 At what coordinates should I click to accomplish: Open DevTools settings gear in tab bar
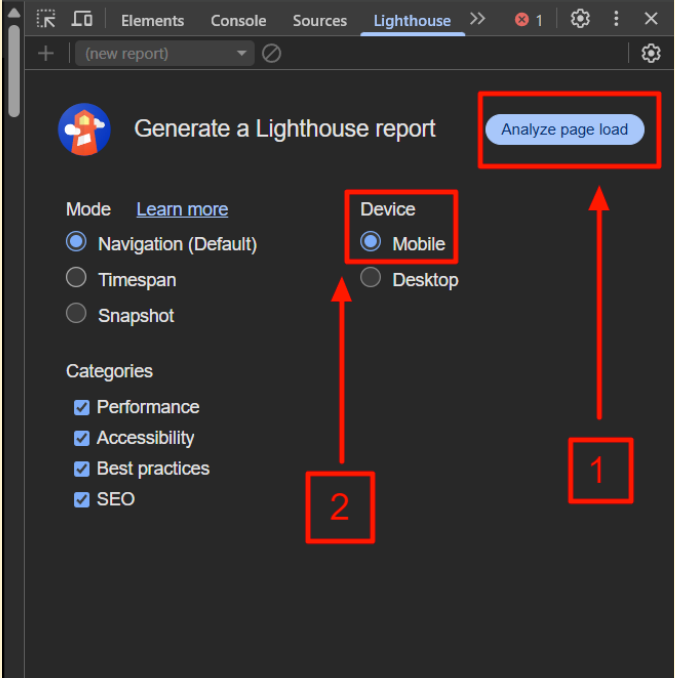(579, 19)
